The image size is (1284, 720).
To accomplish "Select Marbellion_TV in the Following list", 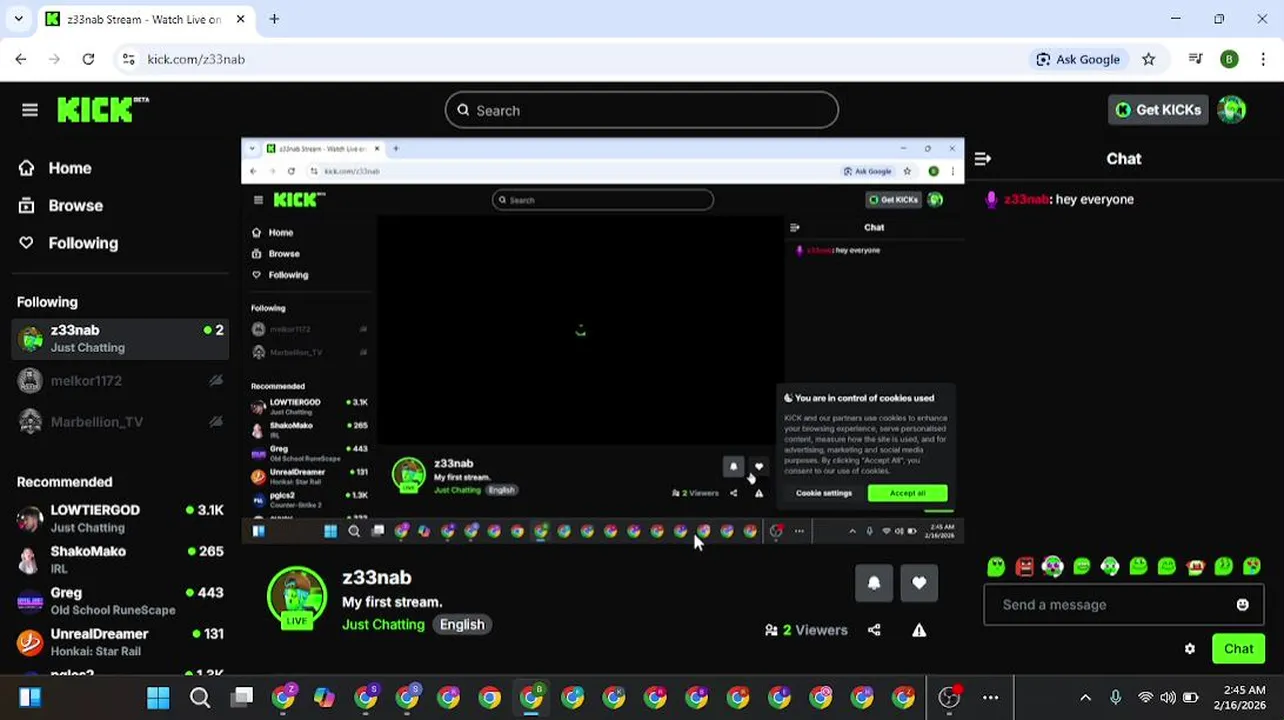I will tap(120, 422).
